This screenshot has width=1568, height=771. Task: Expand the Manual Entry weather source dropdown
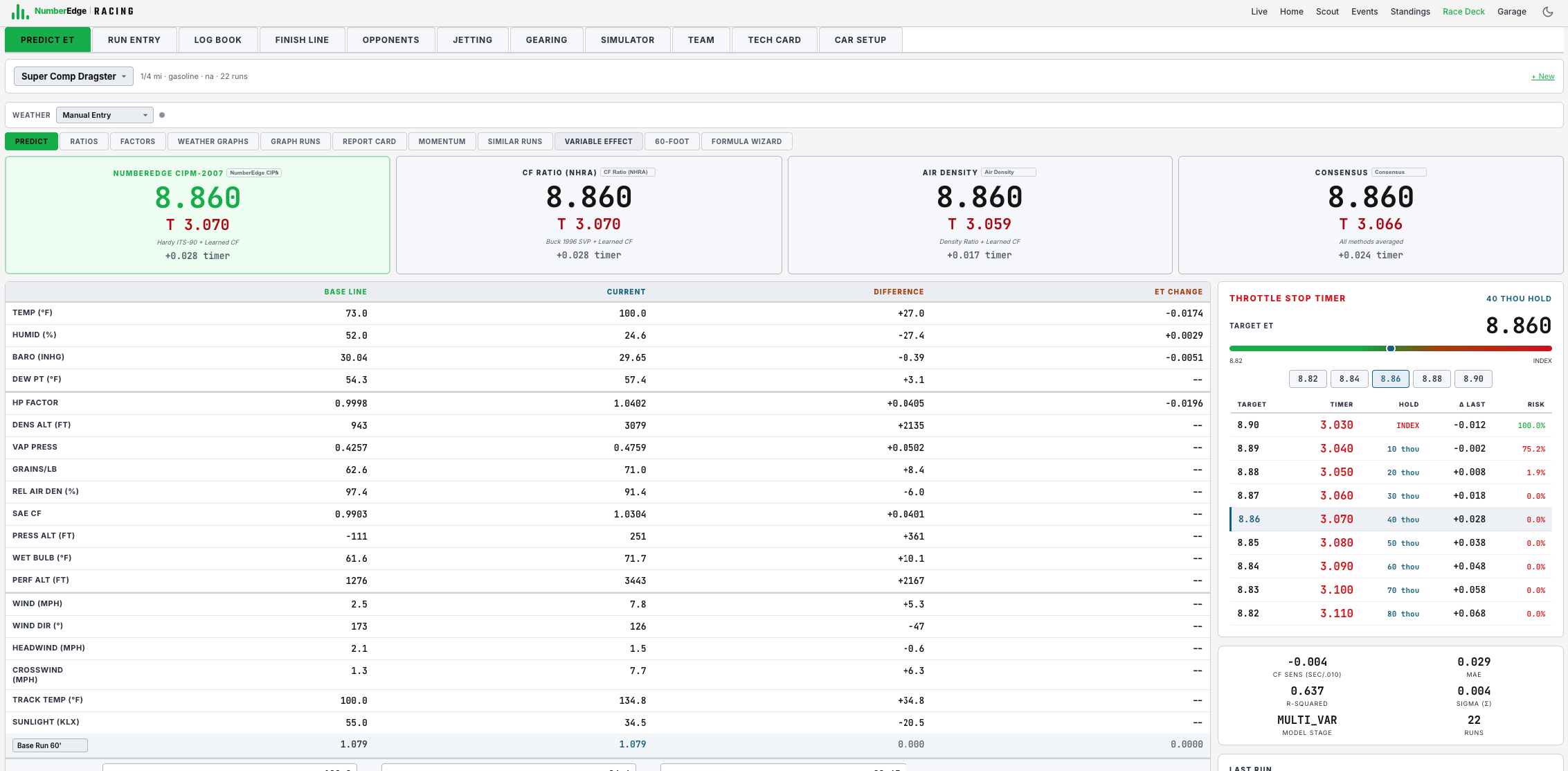point(105,115)
